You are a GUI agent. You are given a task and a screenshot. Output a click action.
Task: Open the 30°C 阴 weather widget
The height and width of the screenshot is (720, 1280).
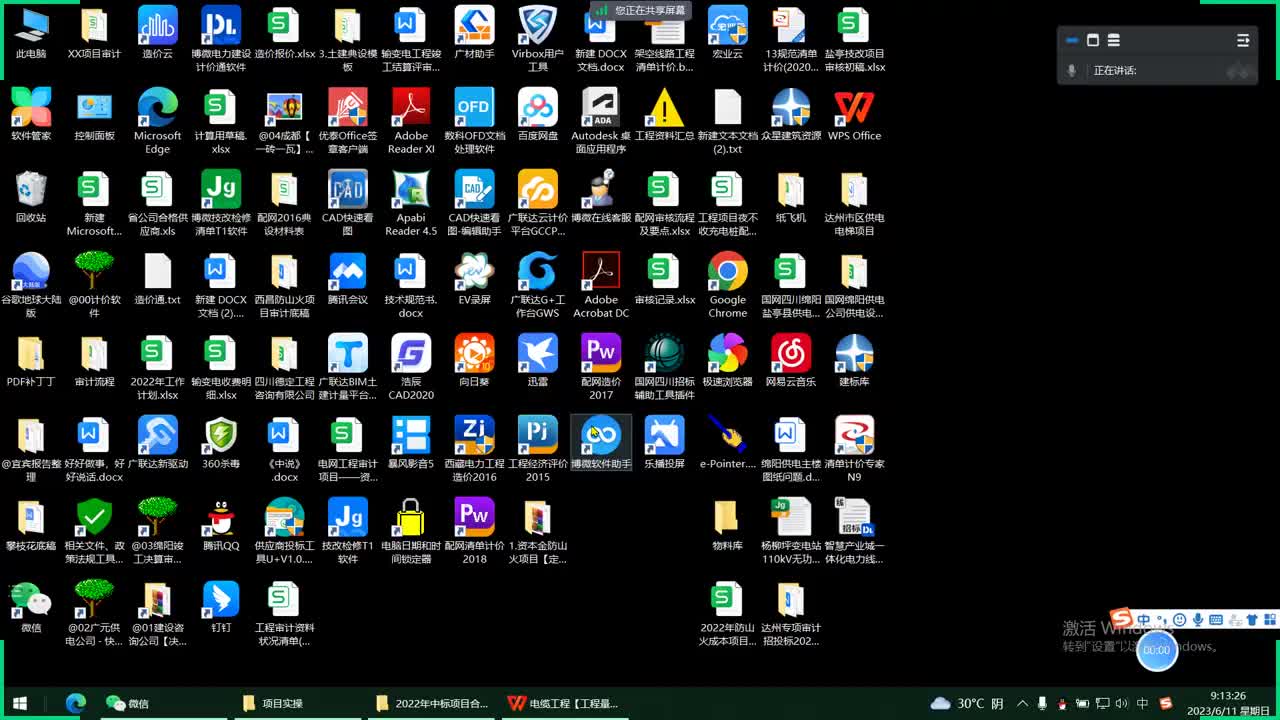pos(967,703)
